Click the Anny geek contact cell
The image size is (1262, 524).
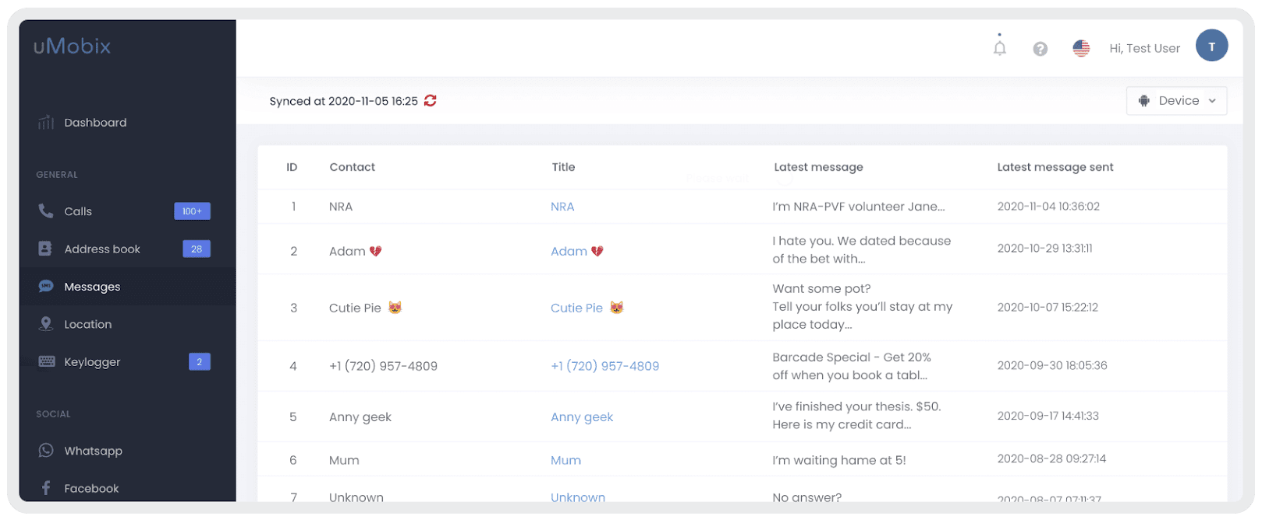click(360, 417)
